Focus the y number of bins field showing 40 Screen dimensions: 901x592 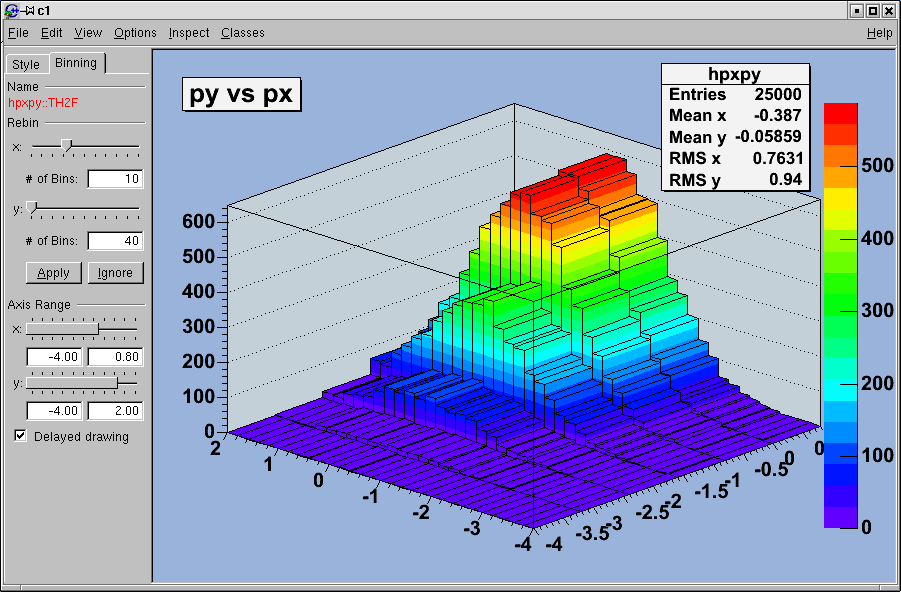pyautogui.click(x=114, y=241)
